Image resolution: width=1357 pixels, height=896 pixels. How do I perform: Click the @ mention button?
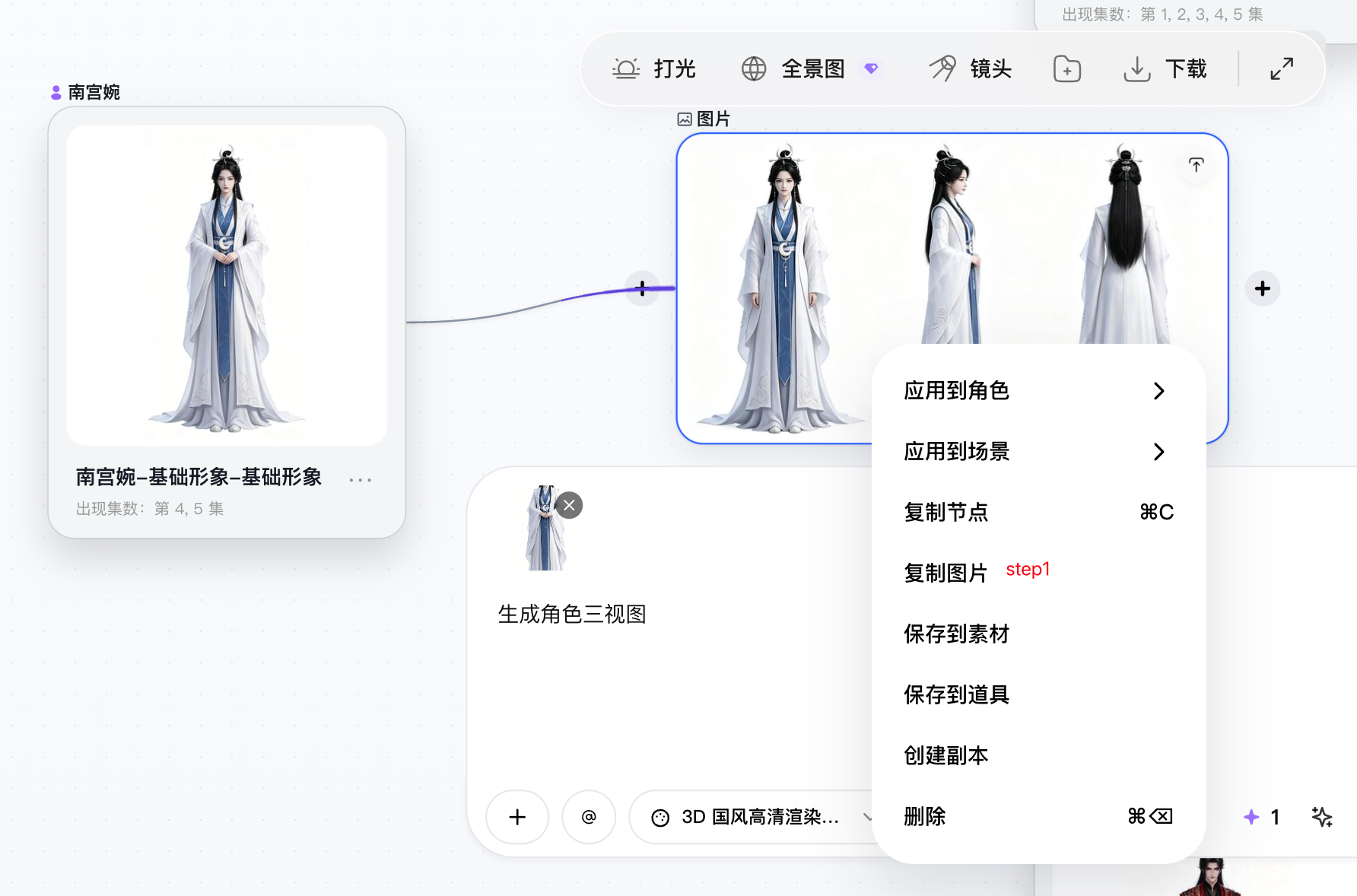point(589,817)
